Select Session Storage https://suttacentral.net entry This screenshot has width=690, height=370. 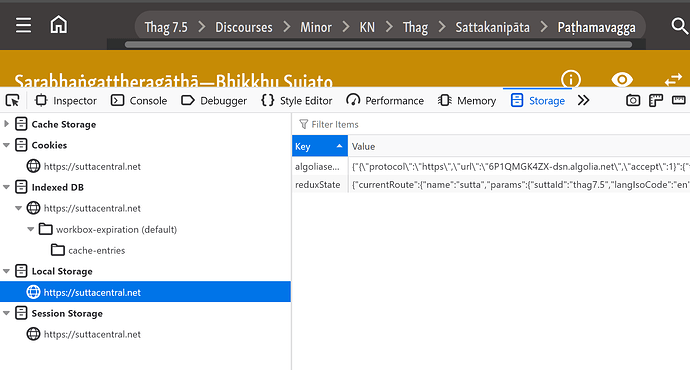click(x=92, y=334)
